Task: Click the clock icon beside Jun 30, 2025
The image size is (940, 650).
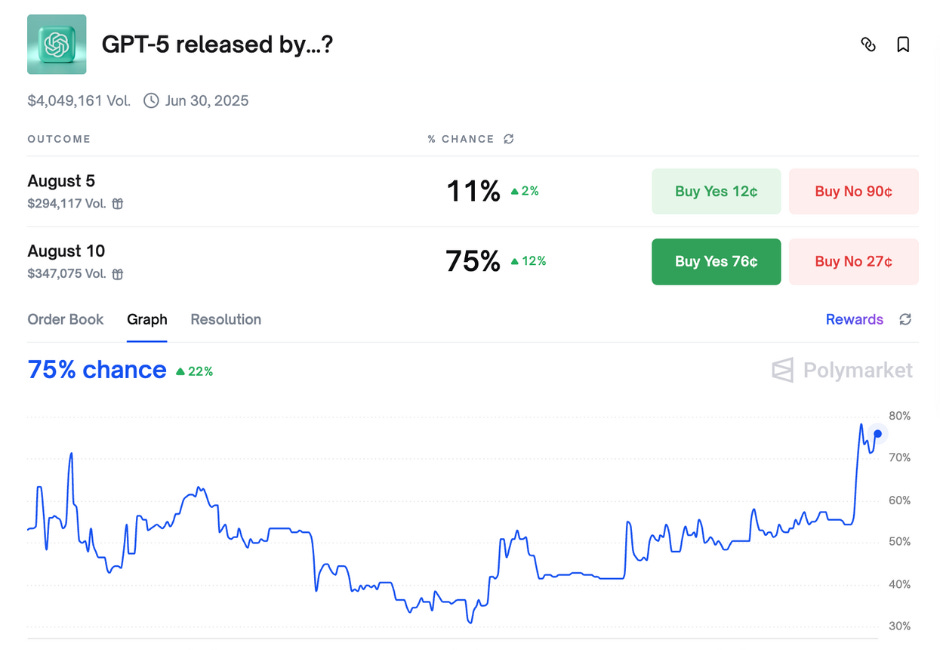Action: pyautogui.click(x=151, y=101)
